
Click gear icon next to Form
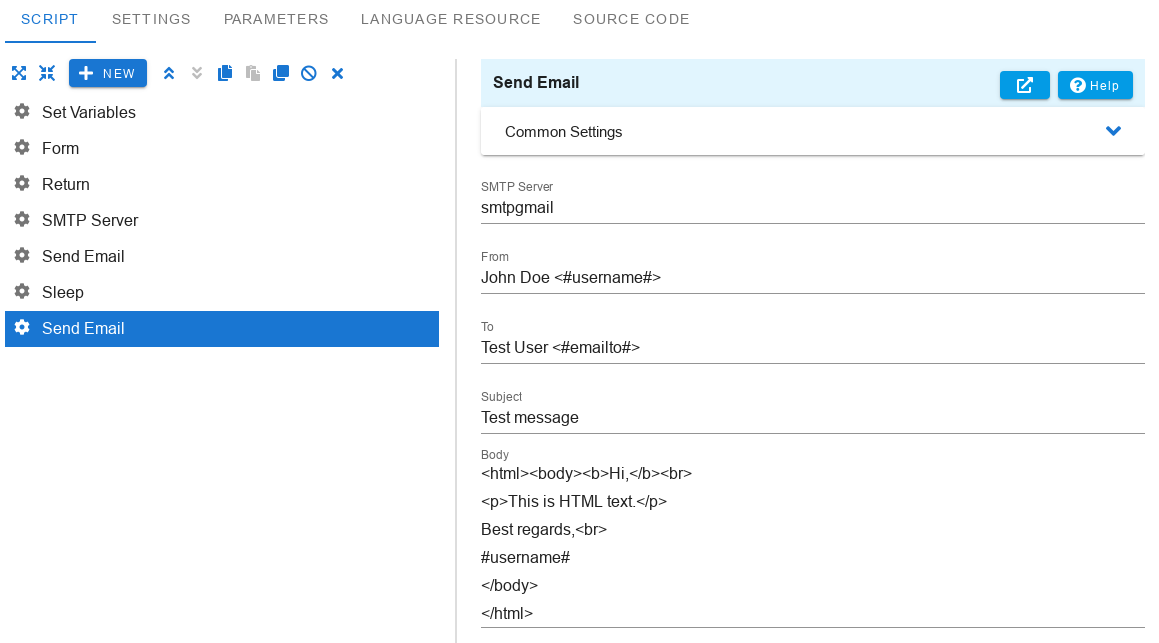click(x=22, y=148)
